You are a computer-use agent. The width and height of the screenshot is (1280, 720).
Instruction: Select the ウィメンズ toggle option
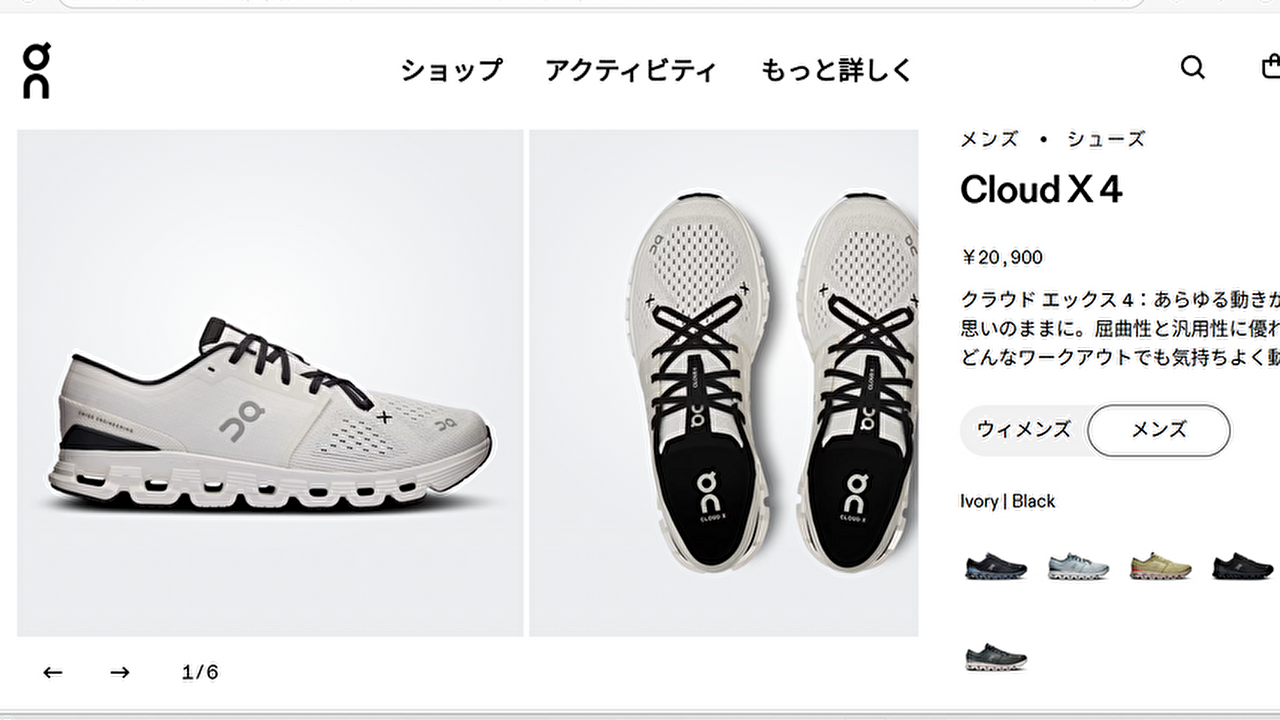[1023, 430]
